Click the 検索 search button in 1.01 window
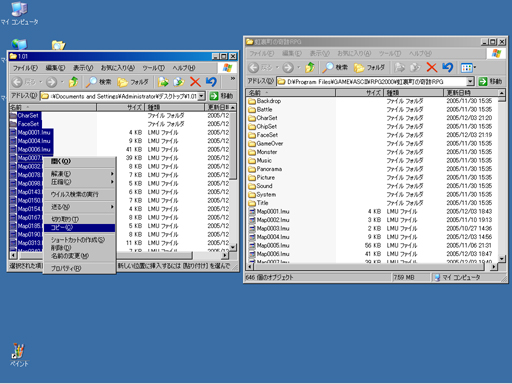Screen dimensions: 512x384 tap(98, 82)
